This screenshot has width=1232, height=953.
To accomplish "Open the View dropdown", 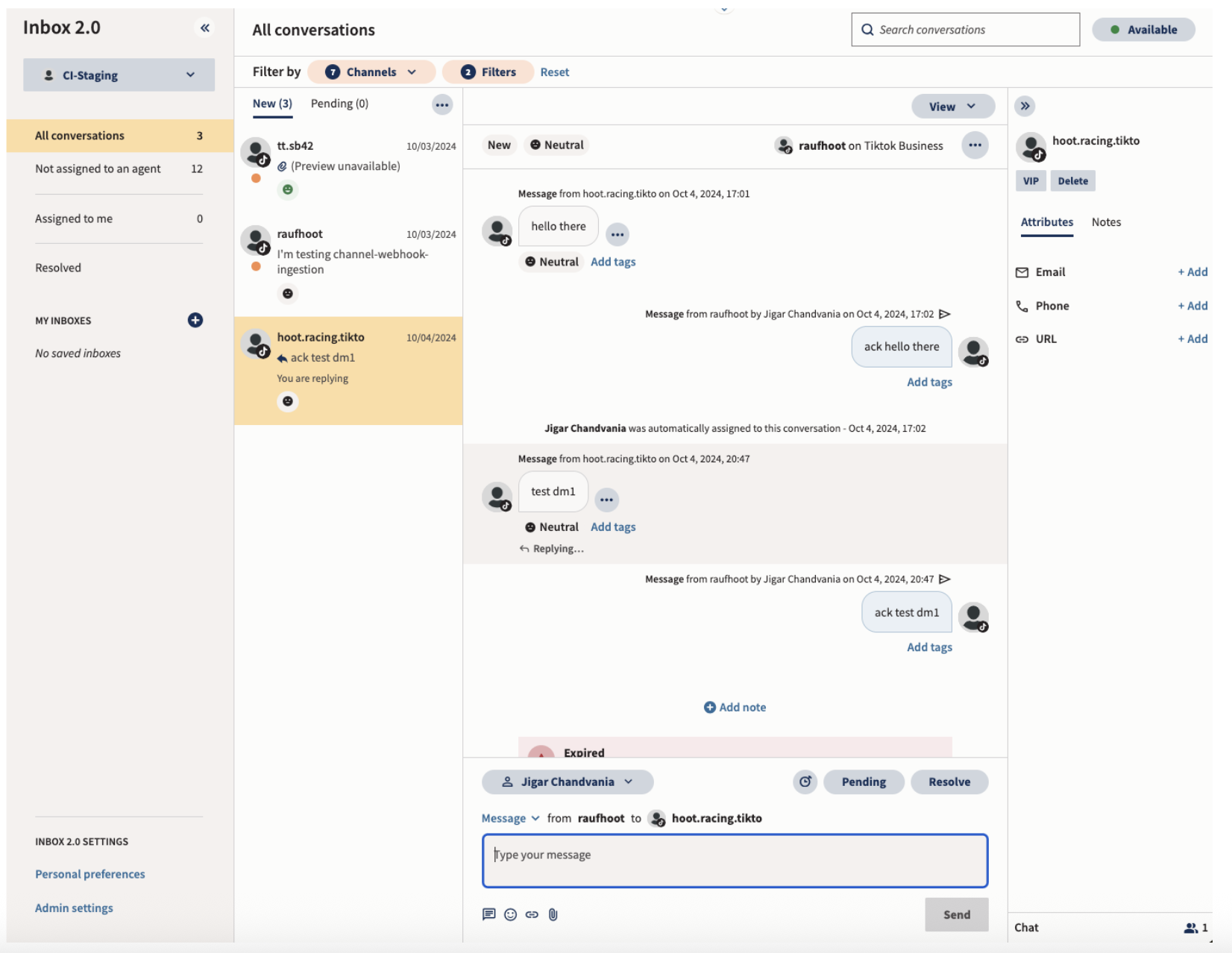I will pyautogui.click(x=952, y=107).
